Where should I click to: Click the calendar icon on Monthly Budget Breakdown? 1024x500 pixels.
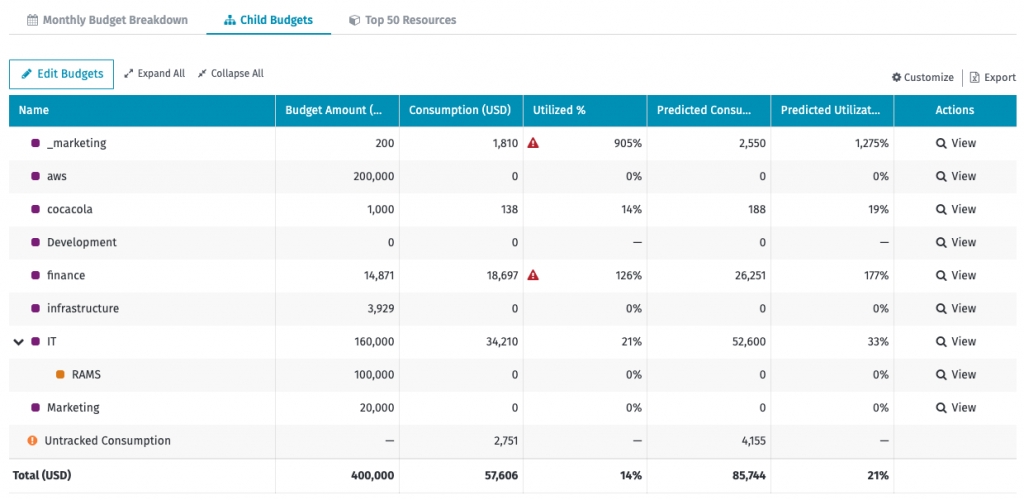tap(32, 20)
